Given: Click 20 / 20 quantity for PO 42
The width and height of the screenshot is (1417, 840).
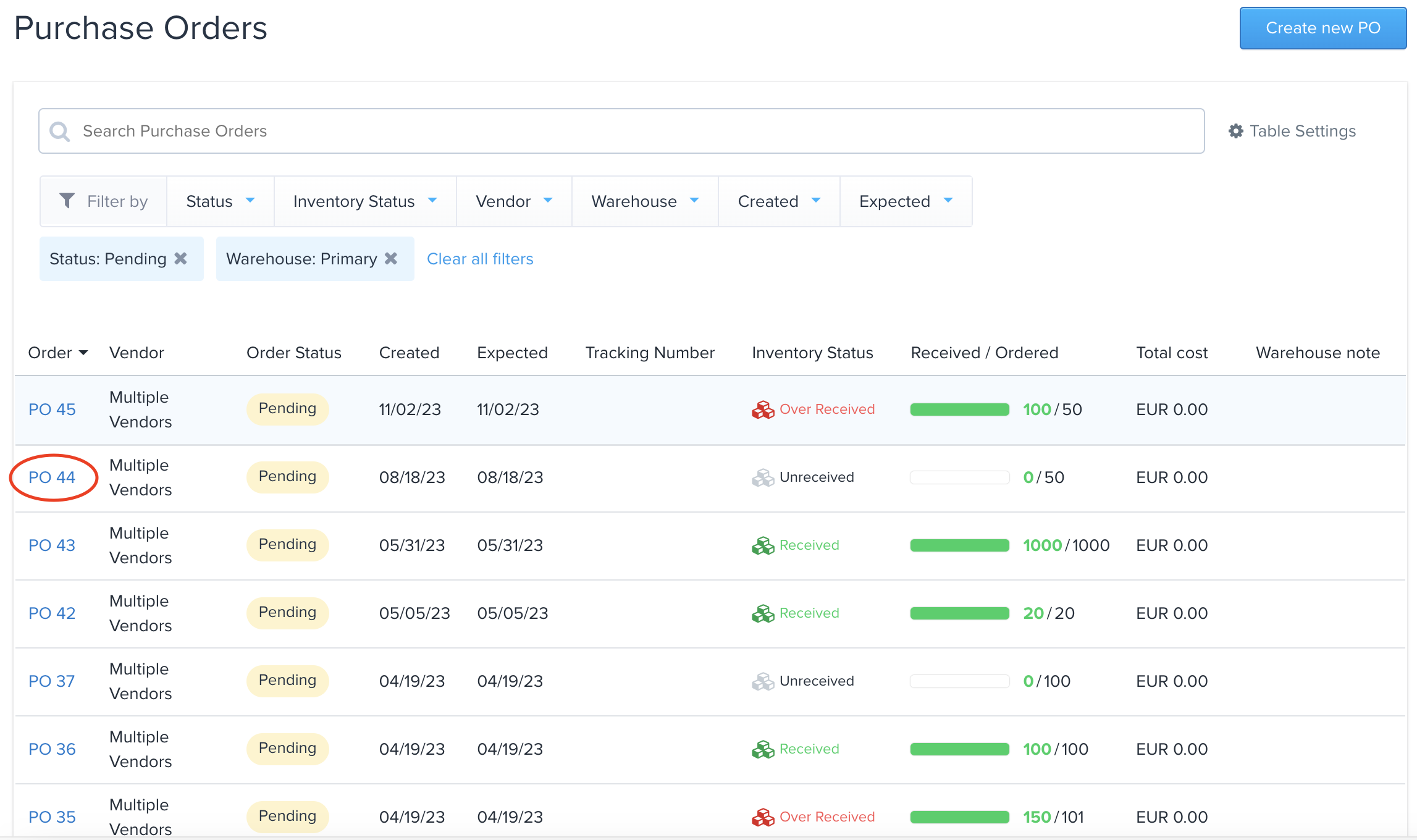Looking at the screenshot, I should coord(1049,613).
